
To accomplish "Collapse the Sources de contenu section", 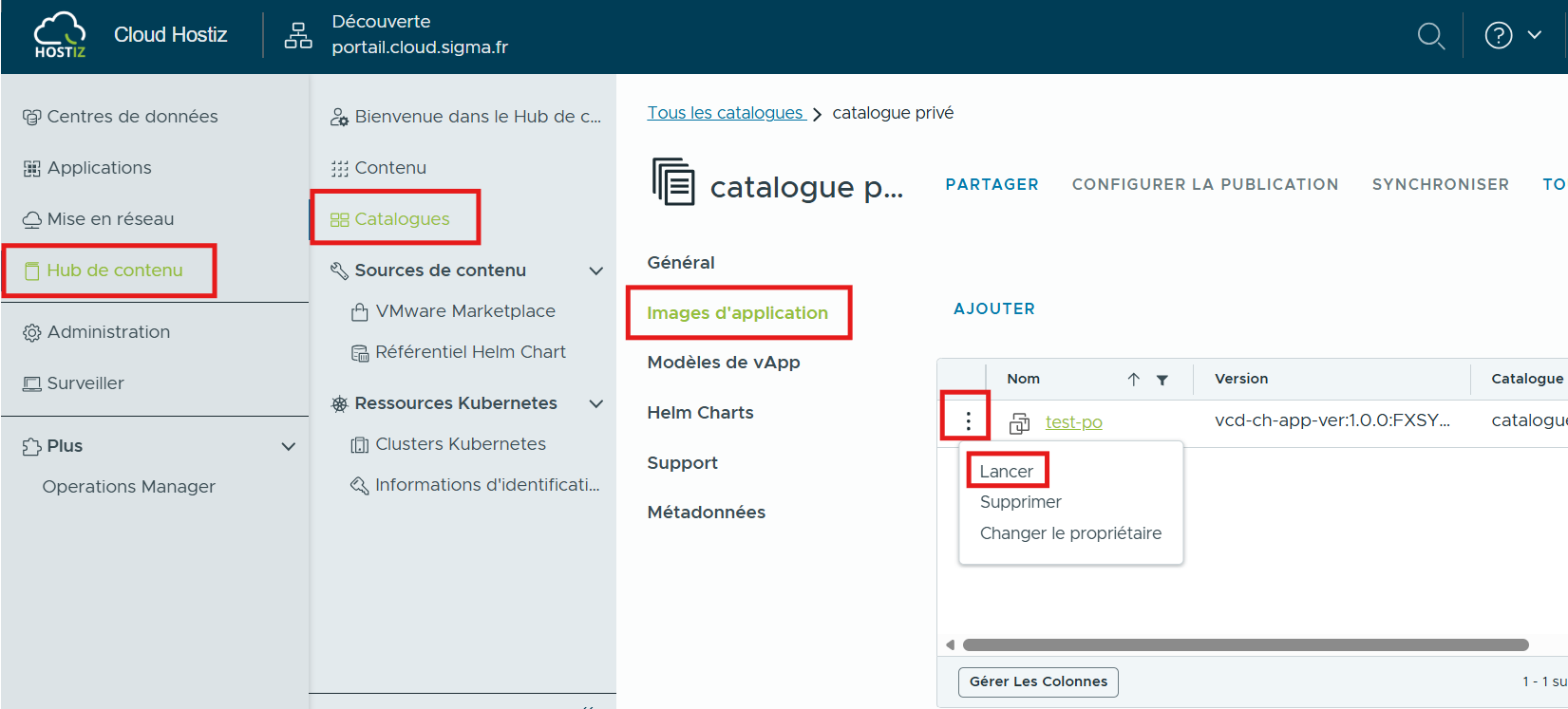I will [x=595, y=271].
